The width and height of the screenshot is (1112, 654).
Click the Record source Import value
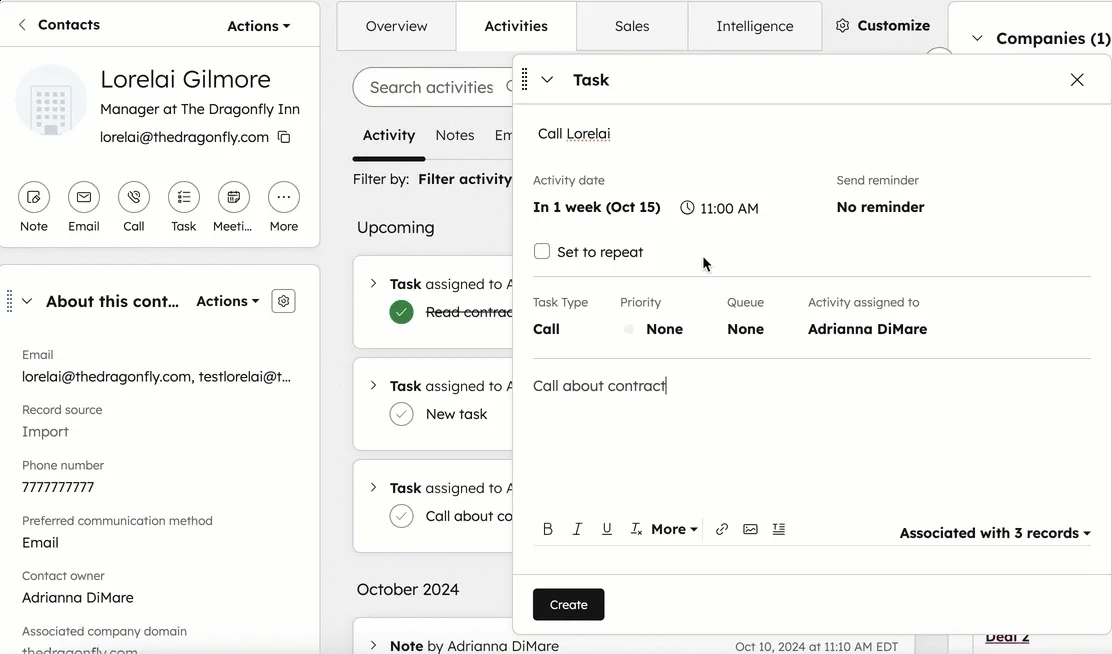45,432
